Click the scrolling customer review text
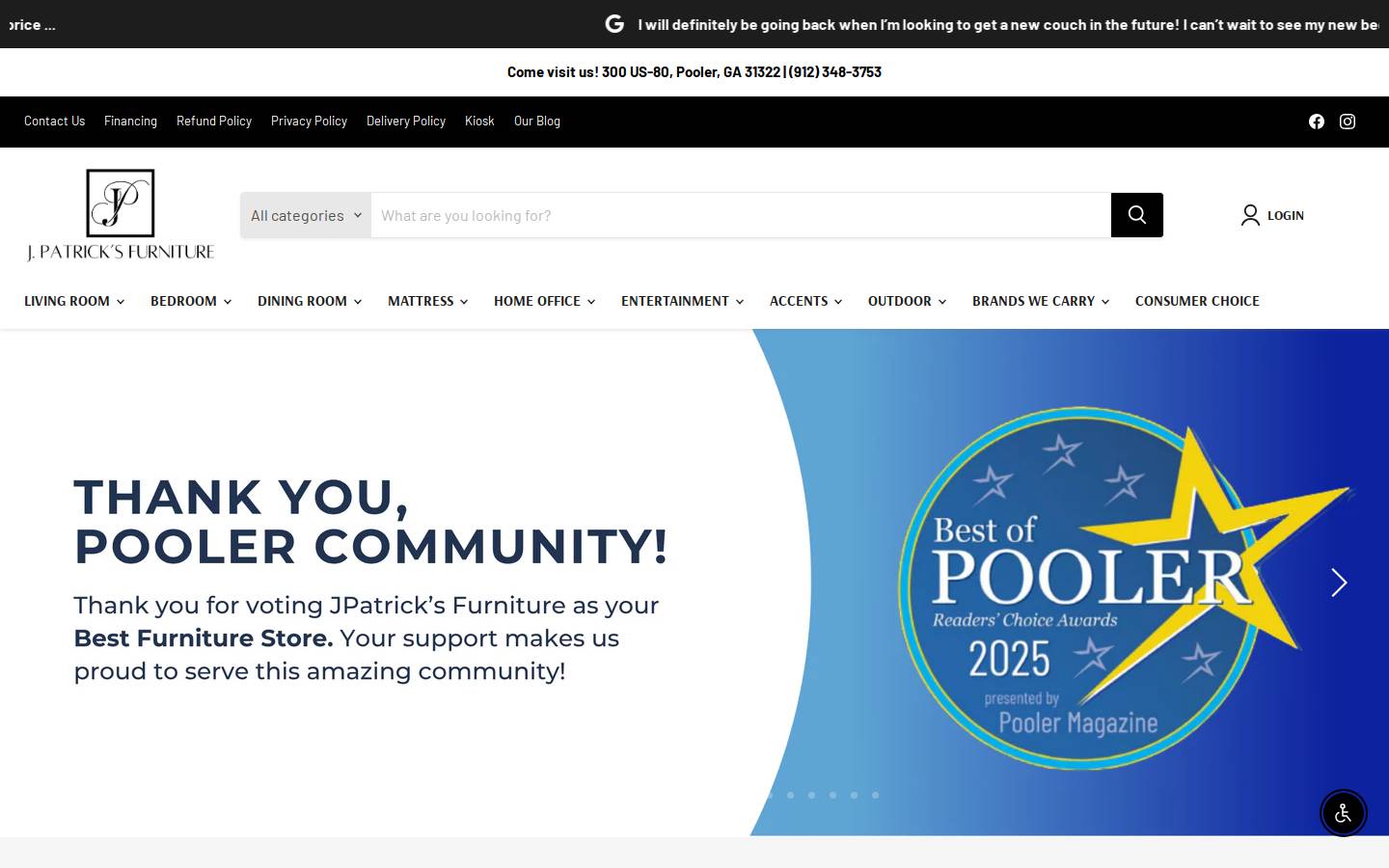The image size is (1389, 868). click(1009, 24)
